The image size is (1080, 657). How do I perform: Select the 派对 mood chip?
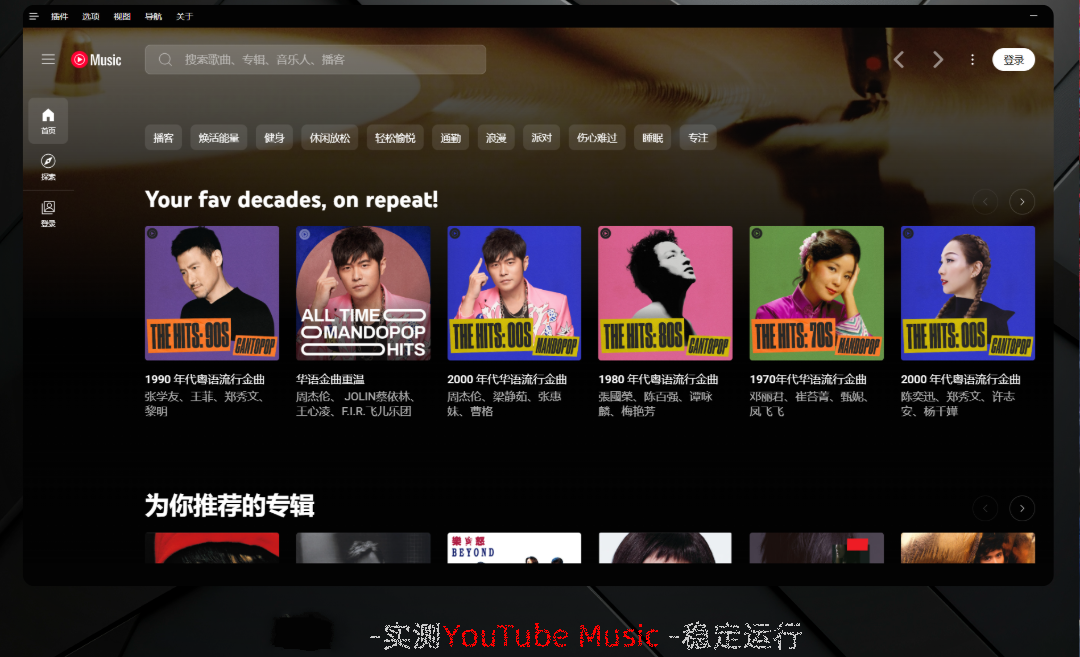[x=541, y=138]
